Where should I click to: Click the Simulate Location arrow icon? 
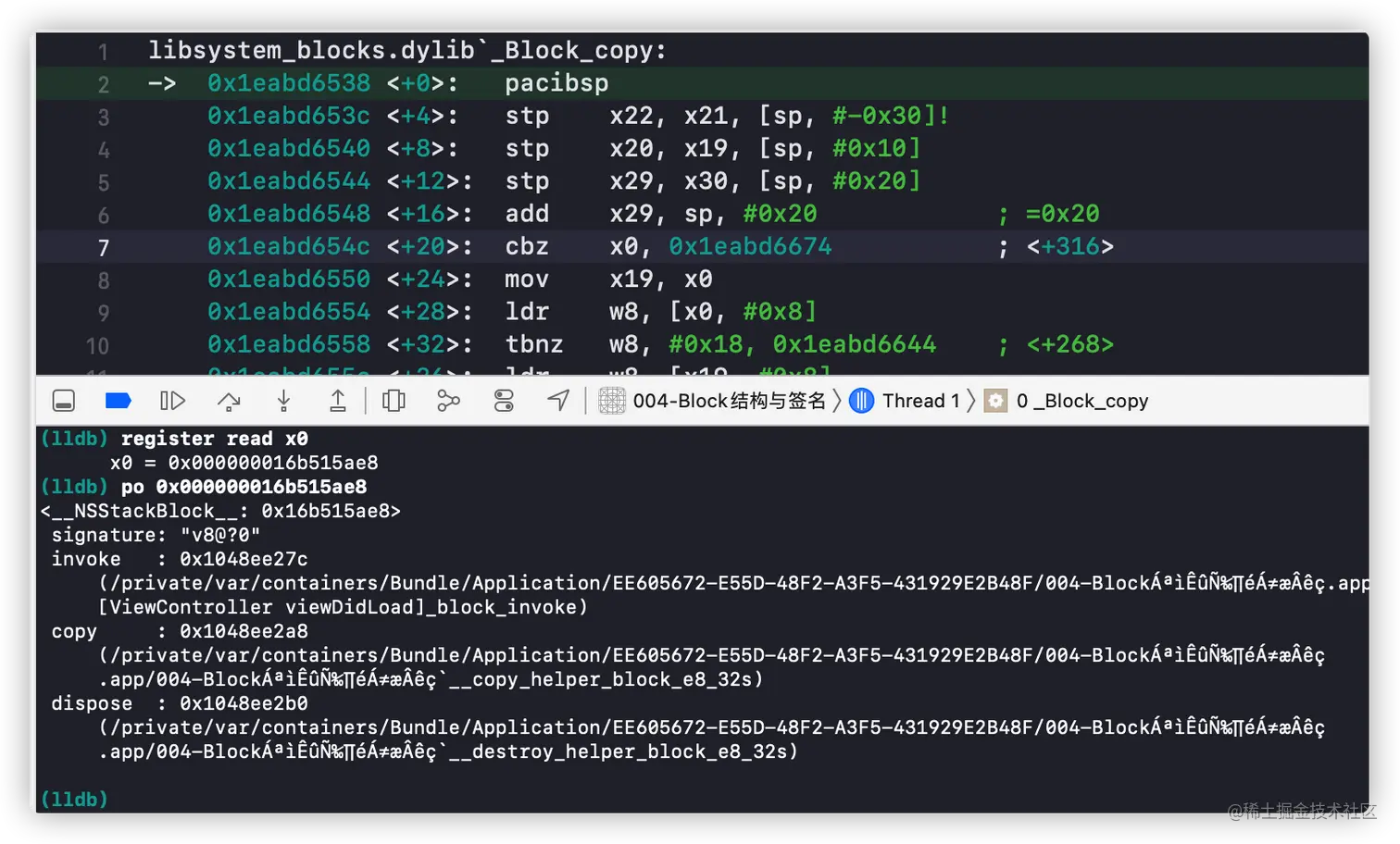point(558,401)
